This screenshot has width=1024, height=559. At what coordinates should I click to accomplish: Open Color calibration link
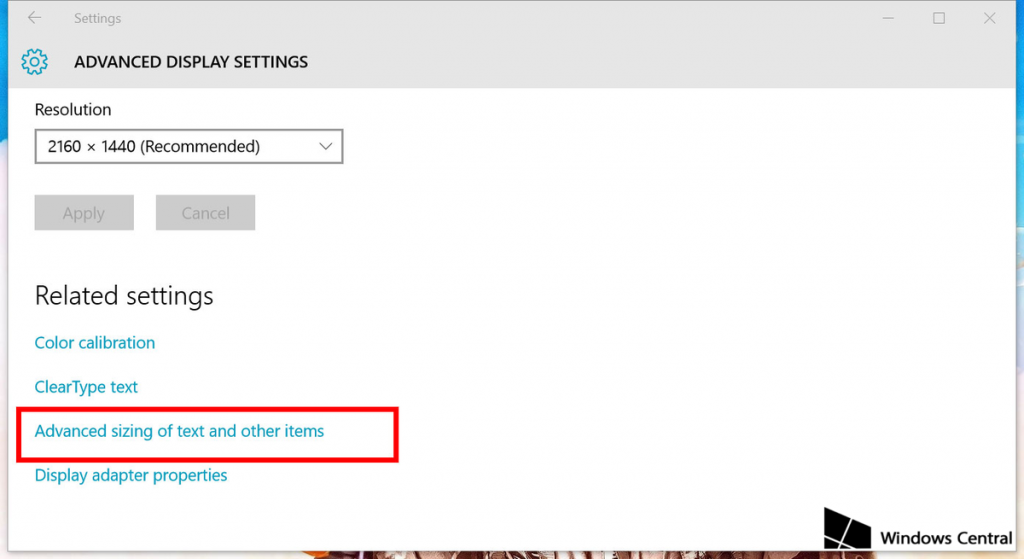tap(95, 343)
